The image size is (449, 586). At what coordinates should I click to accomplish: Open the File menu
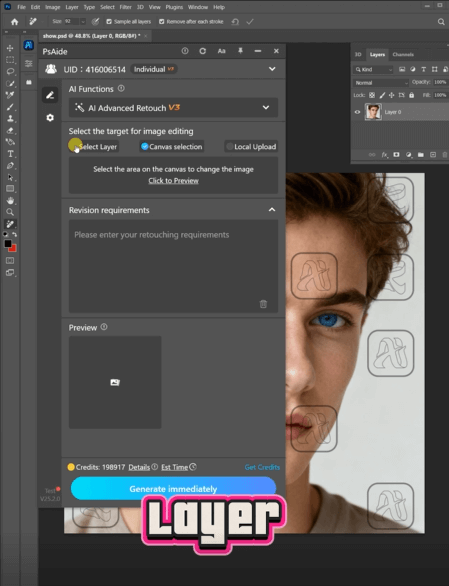click(21, 7)
